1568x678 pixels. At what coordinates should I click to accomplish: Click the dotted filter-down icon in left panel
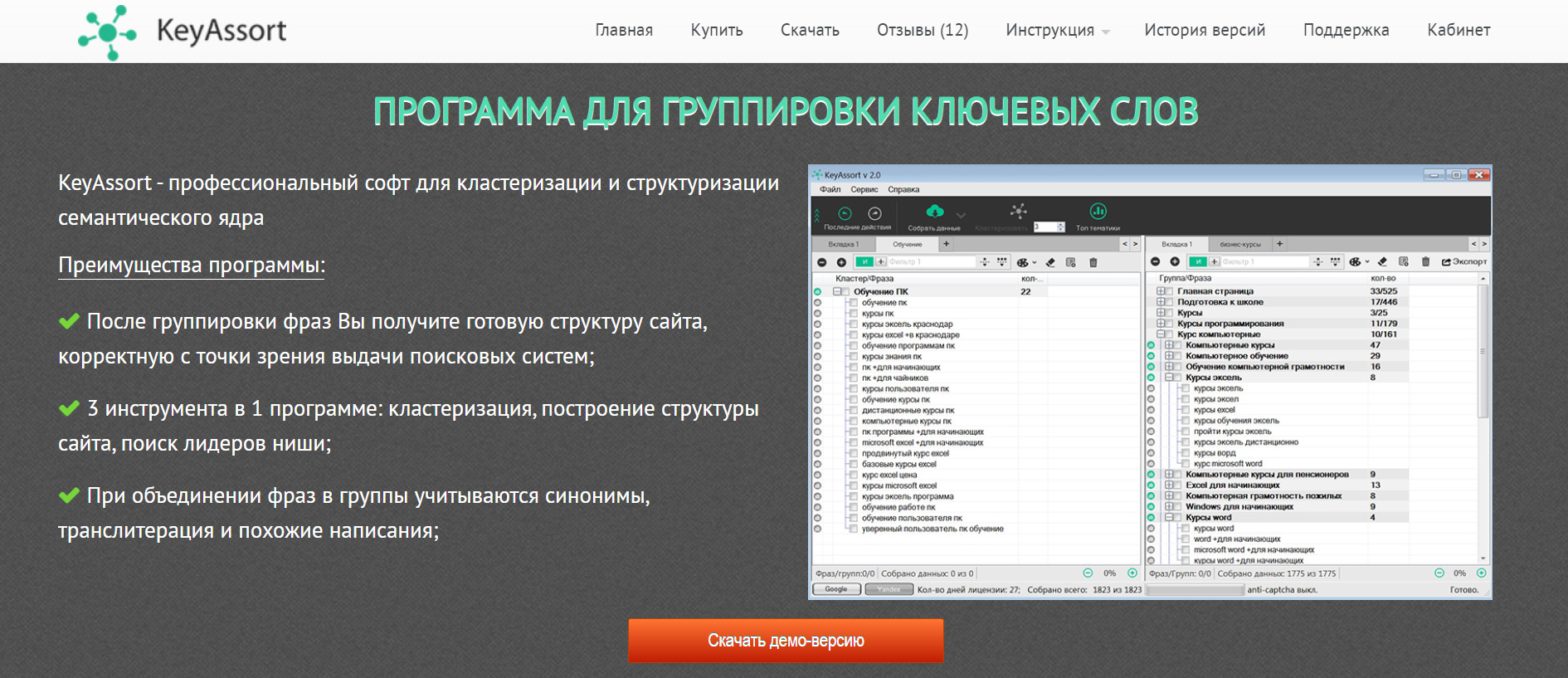tap(1002, 262)
